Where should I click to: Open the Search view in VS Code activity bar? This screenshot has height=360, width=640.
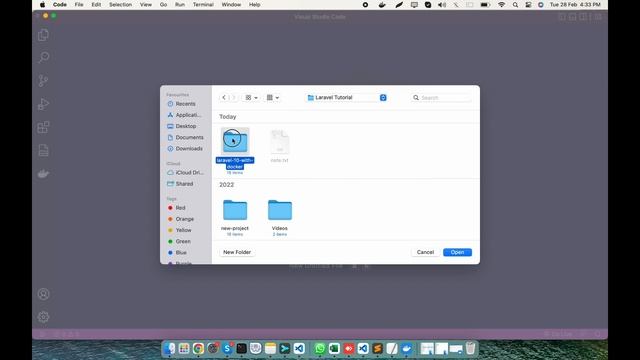point(43,58)
